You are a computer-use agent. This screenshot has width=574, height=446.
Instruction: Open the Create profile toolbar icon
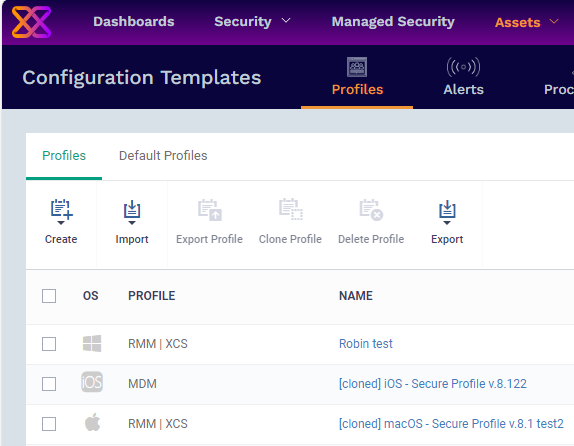(x=61, y=212)
